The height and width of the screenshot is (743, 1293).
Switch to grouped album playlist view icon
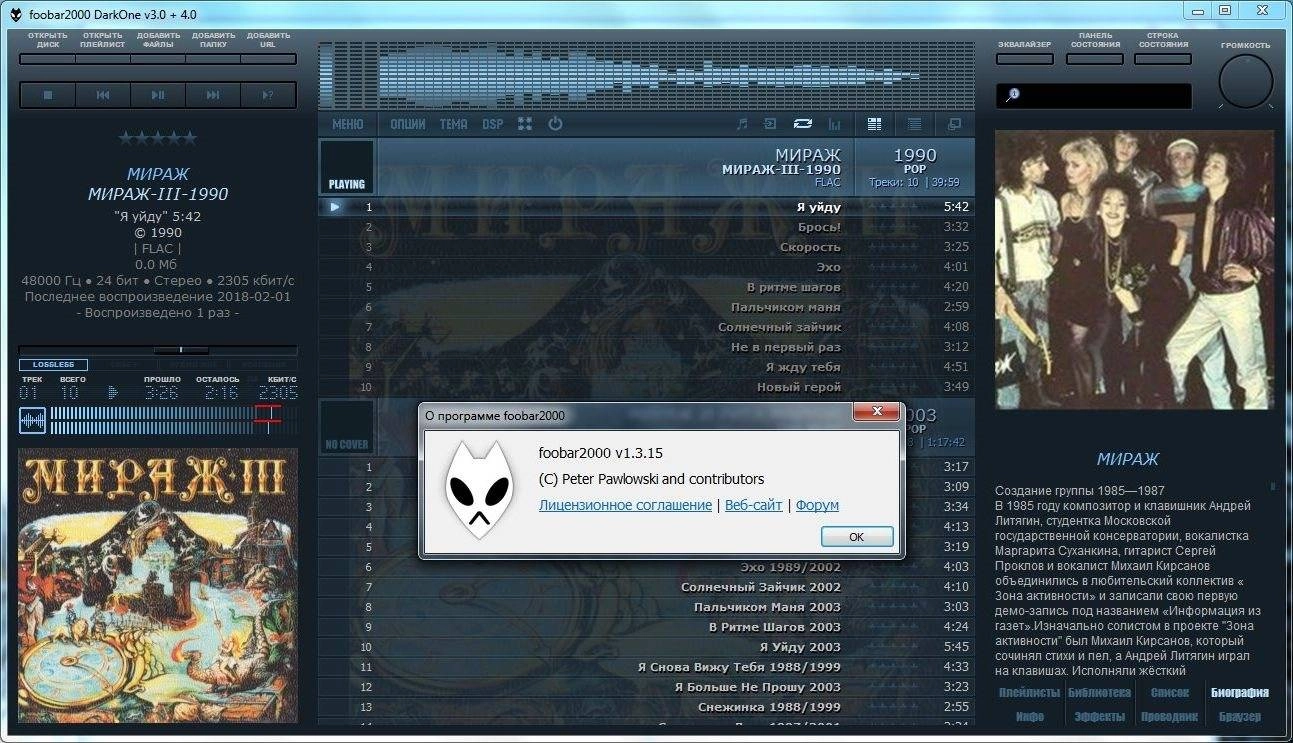[875, 124]
